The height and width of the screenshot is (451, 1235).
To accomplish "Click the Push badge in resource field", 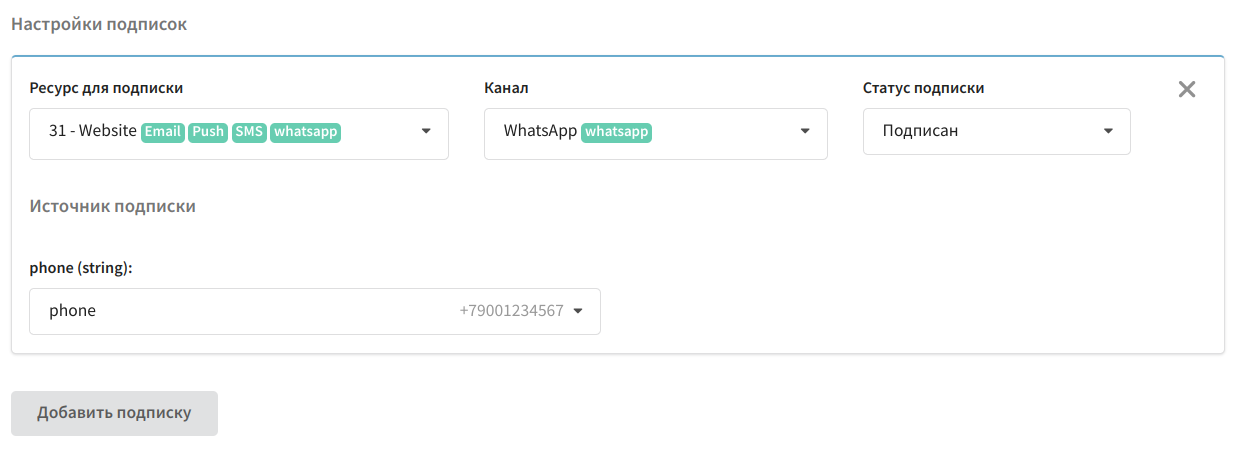I will pos(208,132).
